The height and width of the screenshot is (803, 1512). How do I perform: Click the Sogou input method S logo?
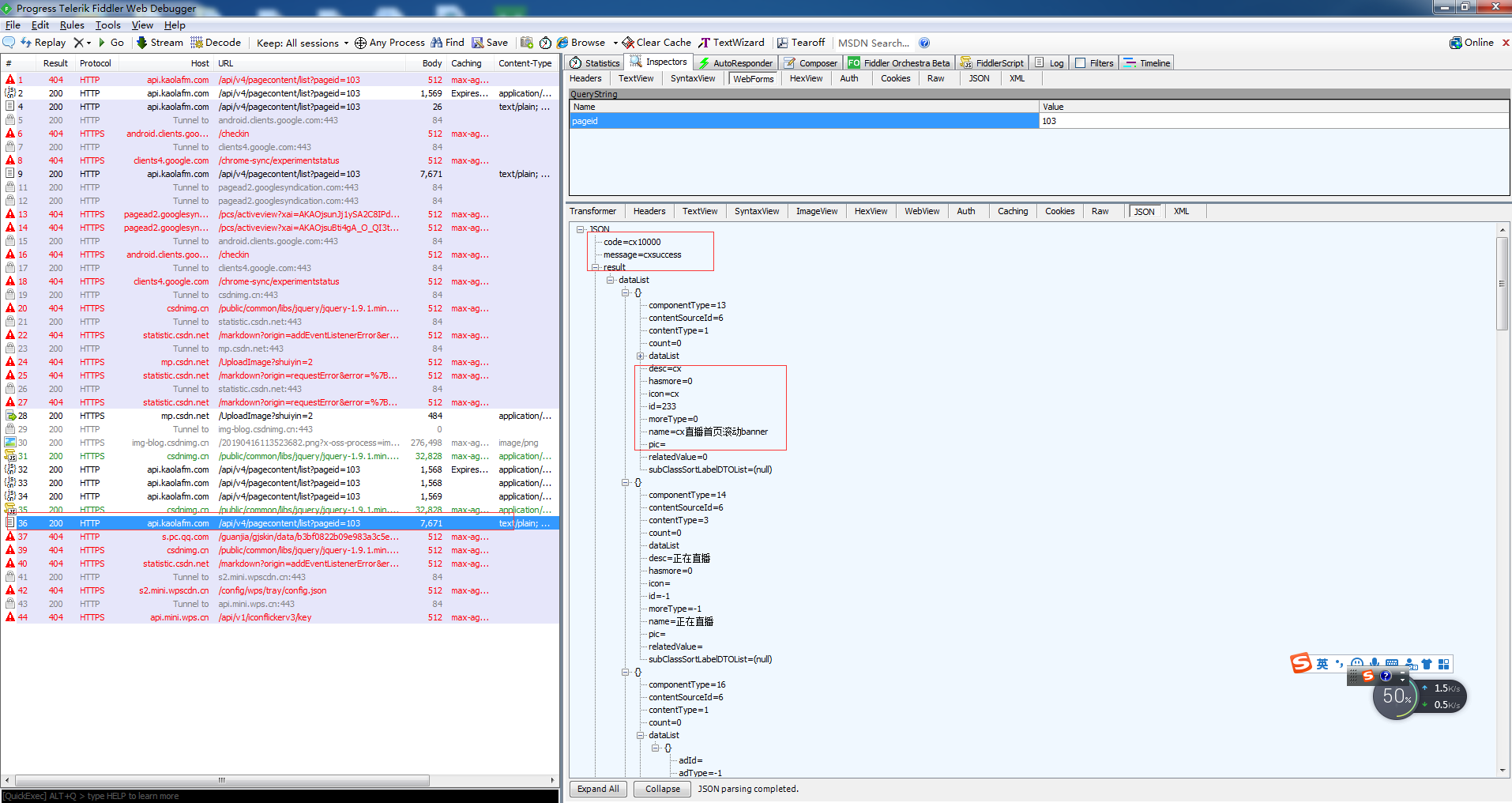click(1301, 663)
